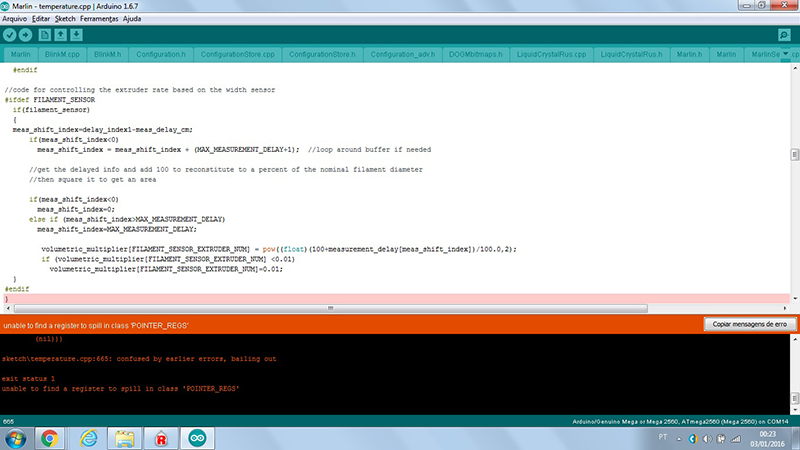
Task: Open the tab list dropdown arrow
Action: pos(786,54)
